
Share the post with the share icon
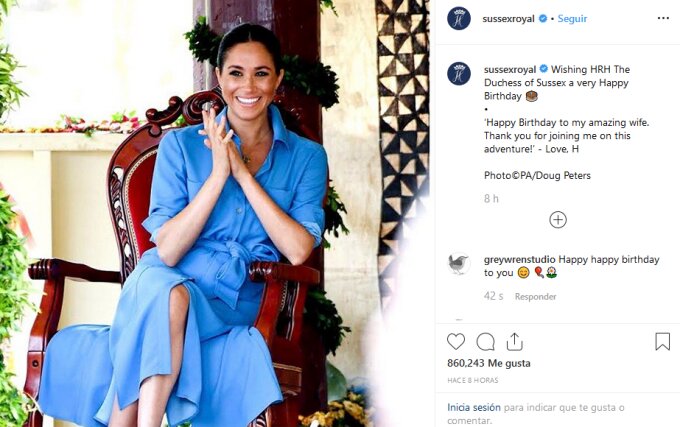click(x=514, y=342)
